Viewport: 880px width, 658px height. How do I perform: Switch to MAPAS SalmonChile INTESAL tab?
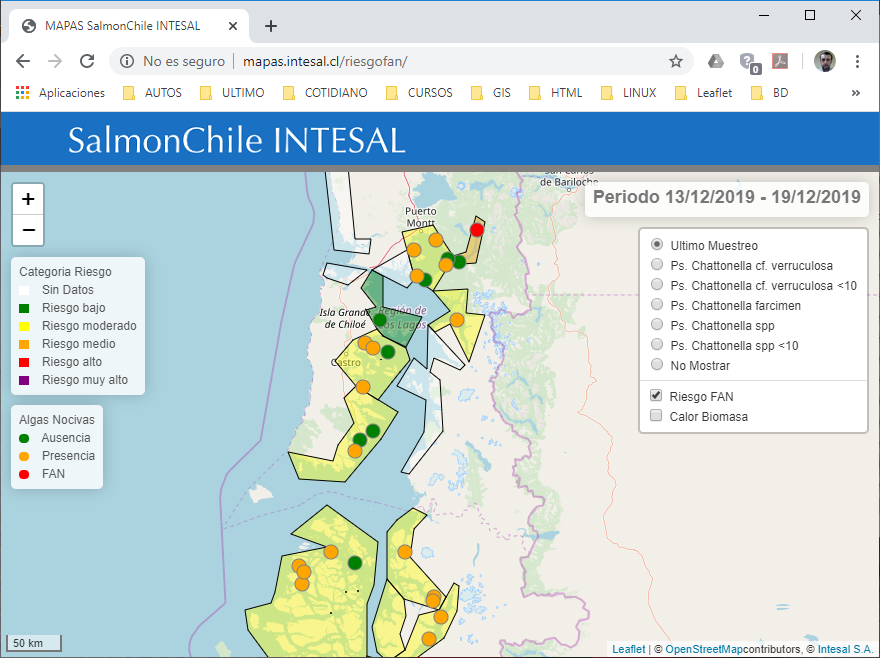(122, 26)
